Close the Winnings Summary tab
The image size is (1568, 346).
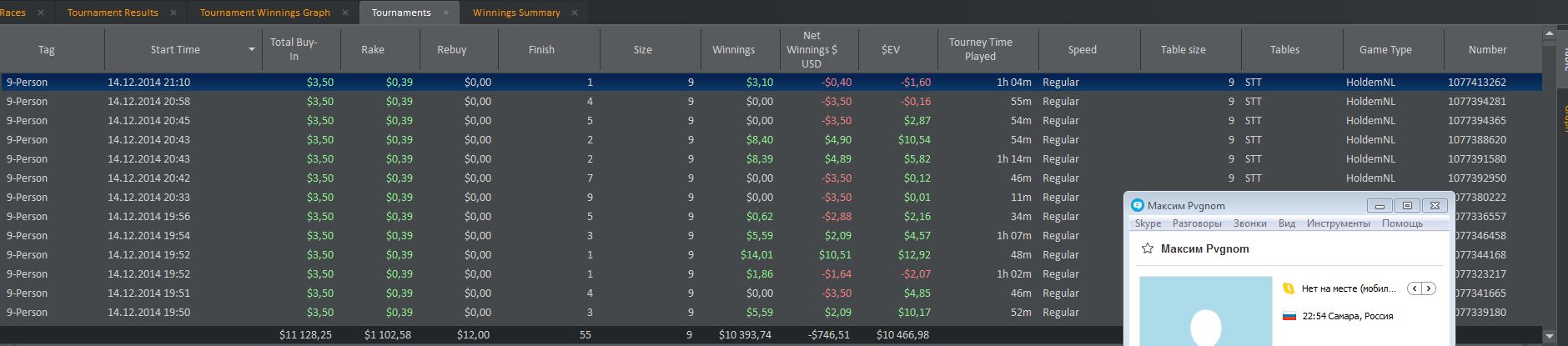click(x=575, y=13)
